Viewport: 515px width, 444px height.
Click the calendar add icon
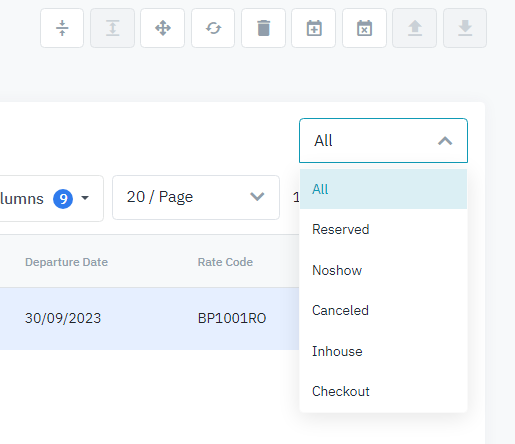click(314, 28)
